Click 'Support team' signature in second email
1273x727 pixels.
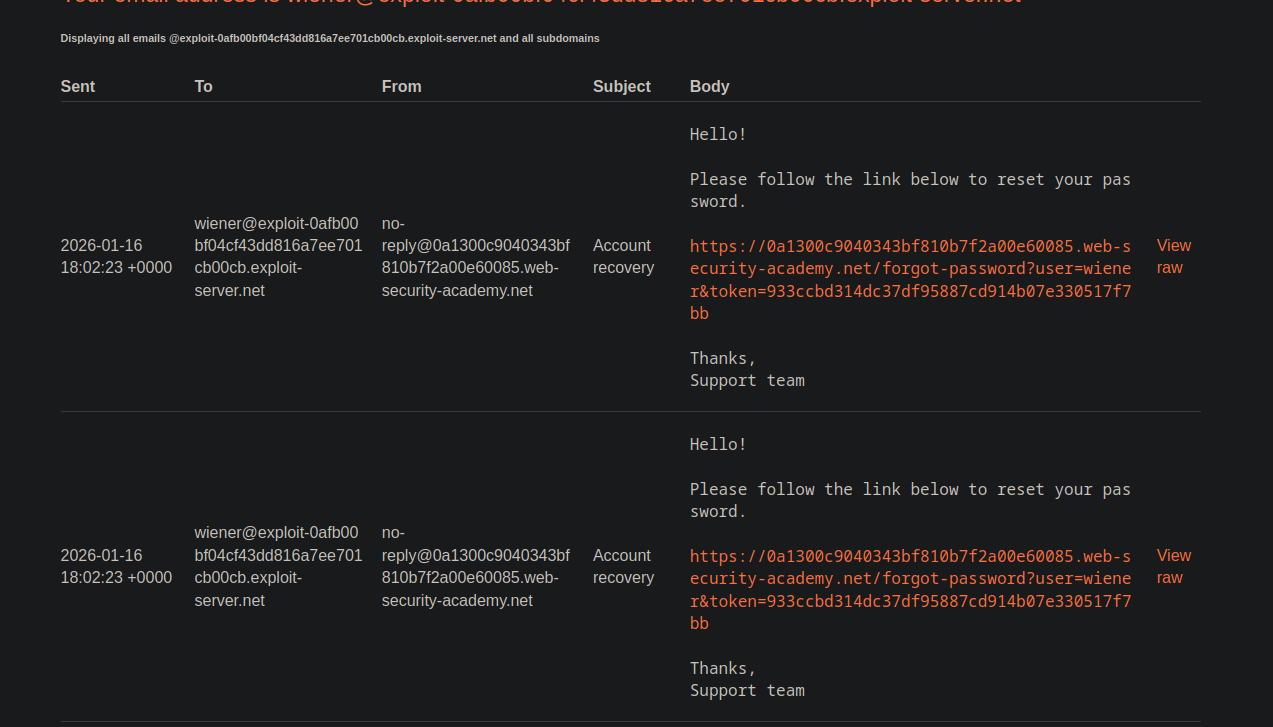747,690
